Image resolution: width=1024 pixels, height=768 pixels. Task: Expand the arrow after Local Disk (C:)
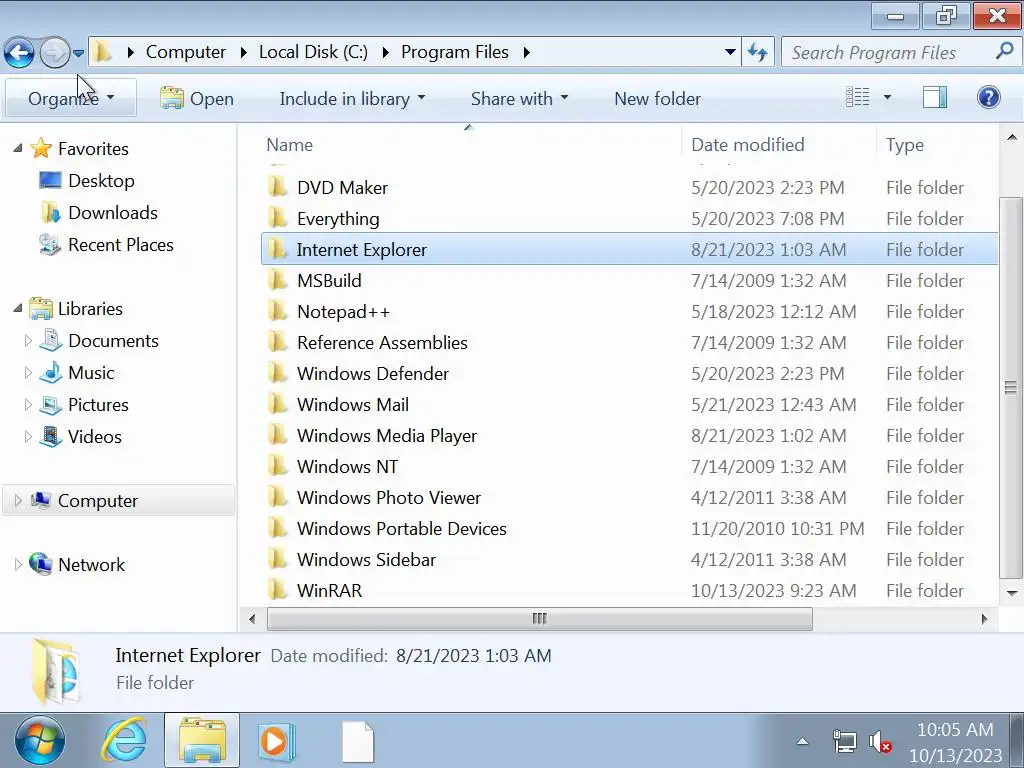point(385,52)
